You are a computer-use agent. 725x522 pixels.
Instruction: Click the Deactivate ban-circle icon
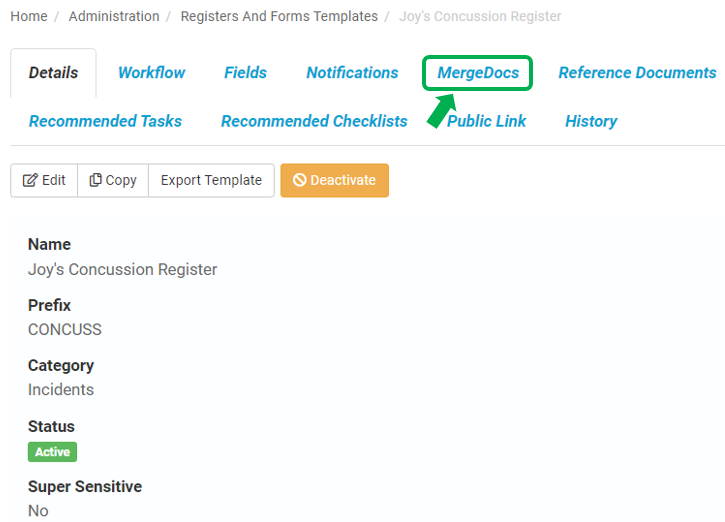(300, 180)
